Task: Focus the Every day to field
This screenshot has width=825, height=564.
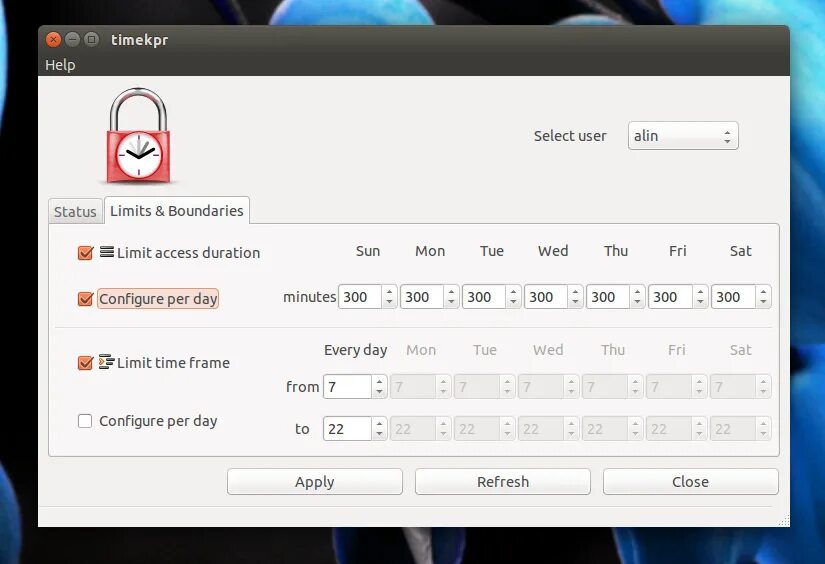Action: pos(348,429)
